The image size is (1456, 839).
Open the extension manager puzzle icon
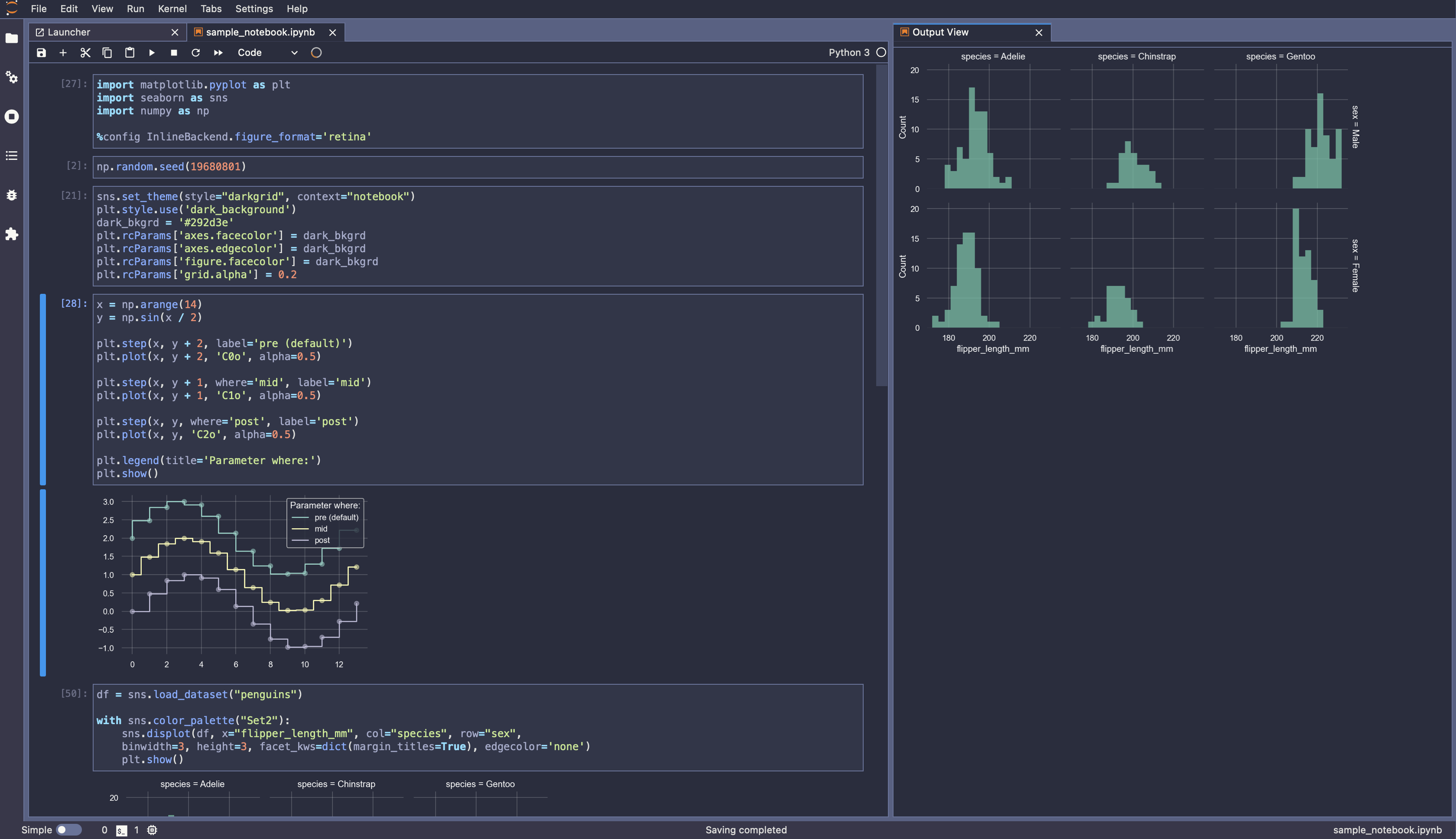(12, 234)
